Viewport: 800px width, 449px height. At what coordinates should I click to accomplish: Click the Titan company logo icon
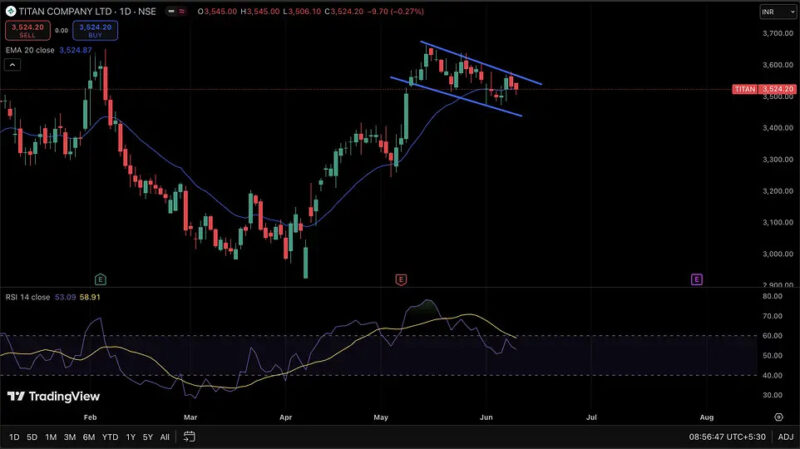(x=10, y=12)
